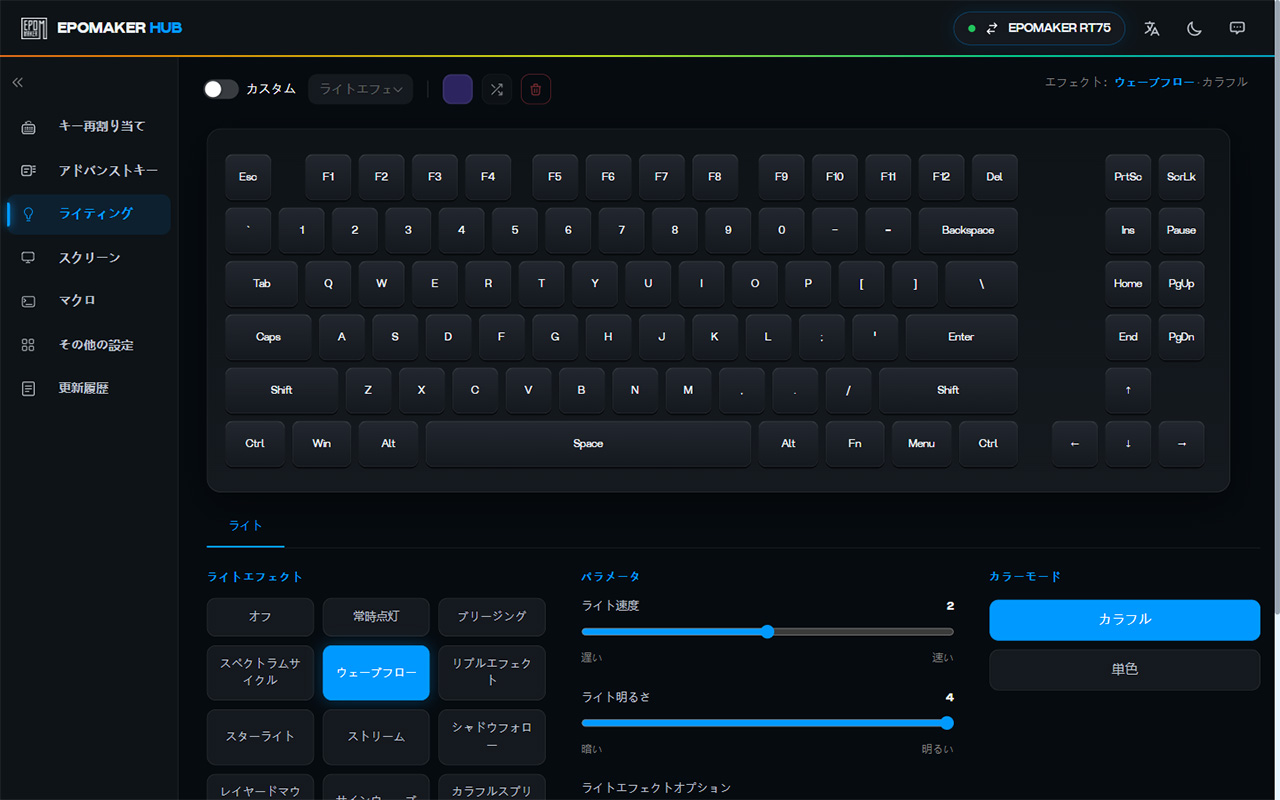Open キー再割り当て in the sidebar
This screenshot has height=800, width=1280.
(88, 127)
